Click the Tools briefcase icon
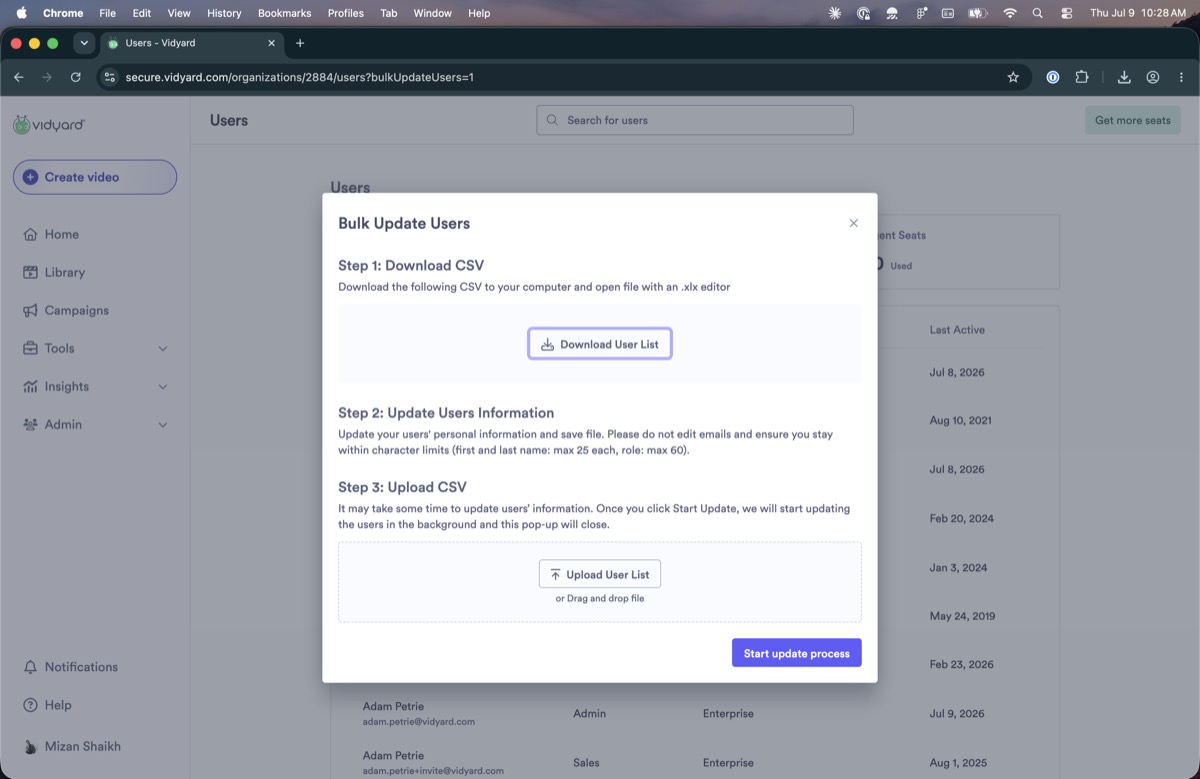This screenshot has width=1200, height=779. (30, 348)
